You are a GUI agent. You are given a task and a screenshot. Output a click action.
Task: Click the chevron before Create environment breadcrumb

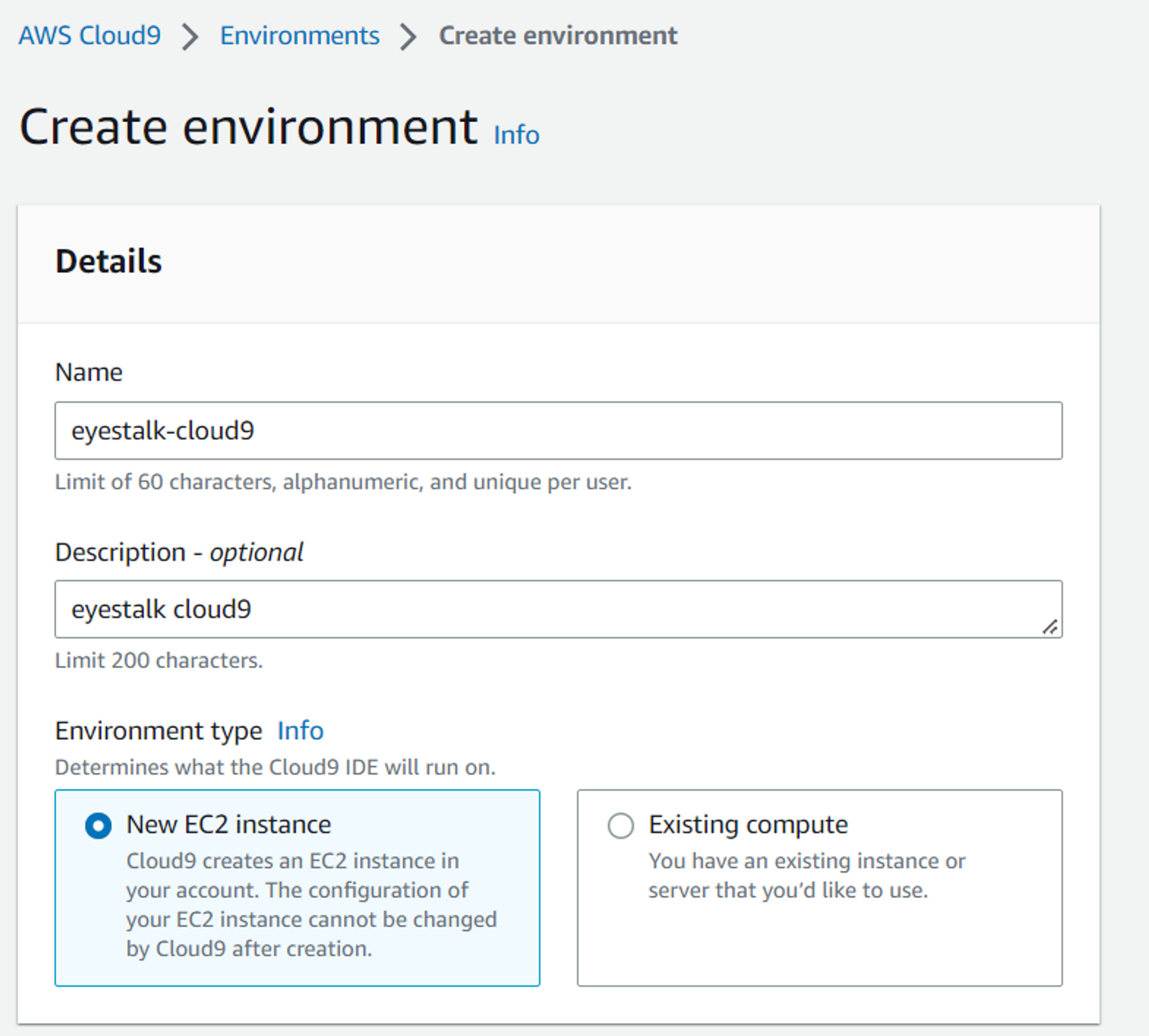409,36
